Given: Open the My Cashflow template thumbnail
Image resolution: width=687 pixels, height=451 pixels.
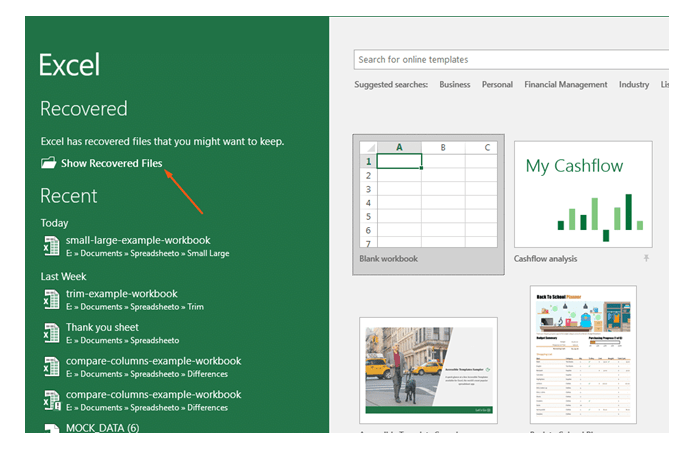Looking at the screenshot, I should (x=583, y=194).
